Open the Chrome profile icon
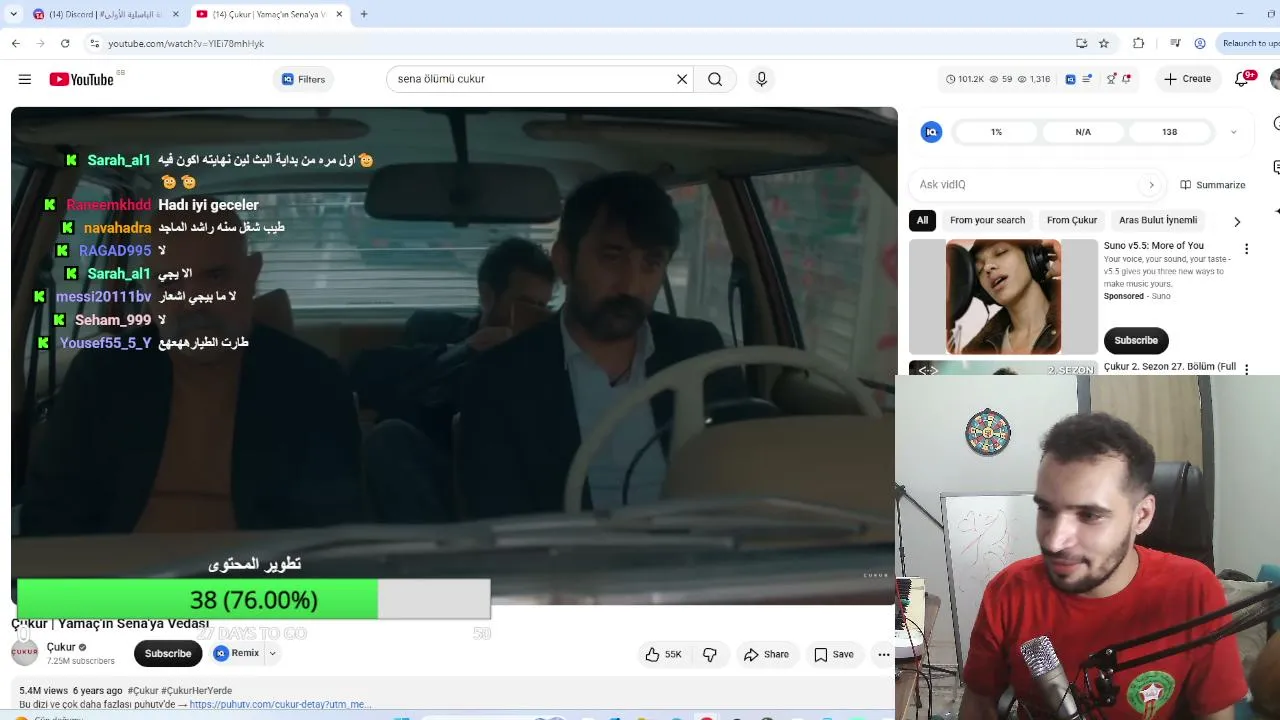The height and width of the screenshot is (720, 1280). (1200, 44)
